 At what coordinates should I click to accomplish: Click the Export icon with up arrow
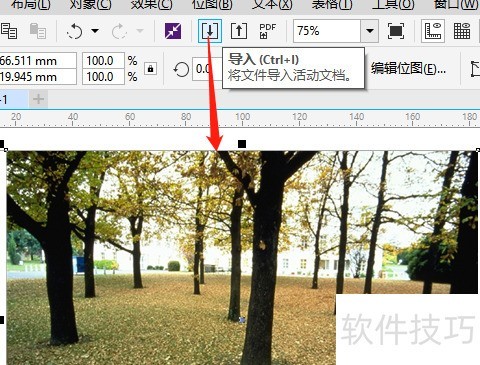[x=239, y=31]
